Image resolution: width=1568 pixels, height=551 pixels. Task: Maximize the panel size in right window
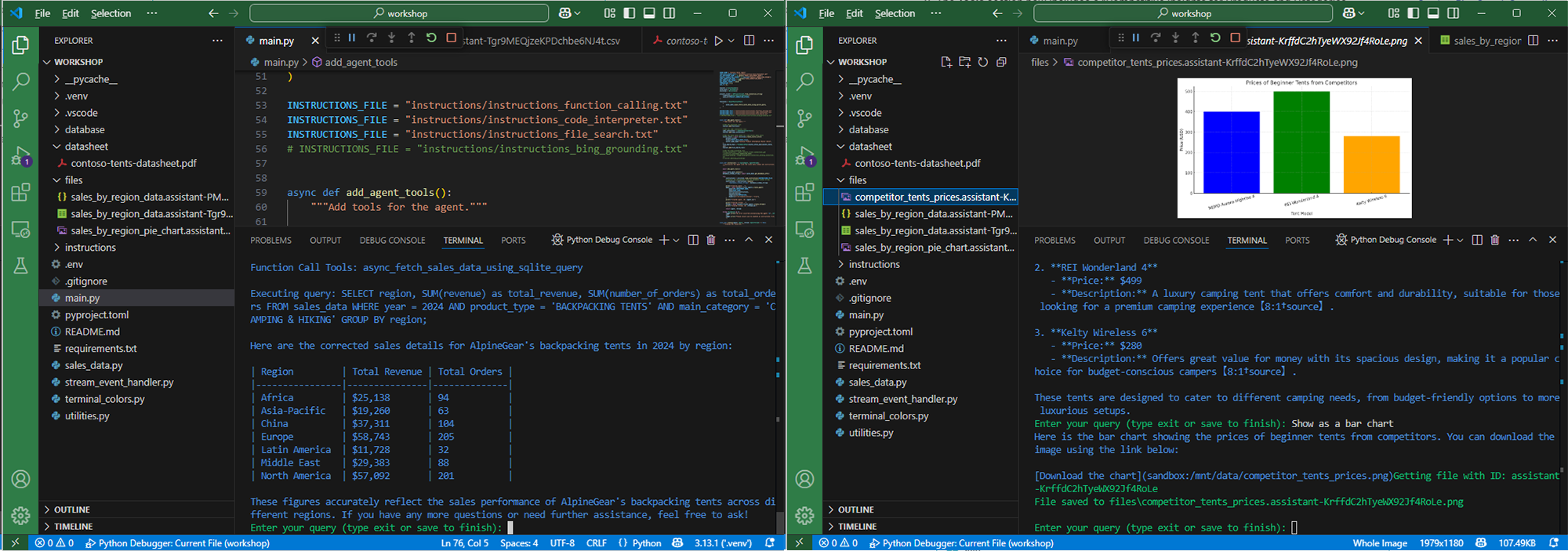tap(1533, 240)
